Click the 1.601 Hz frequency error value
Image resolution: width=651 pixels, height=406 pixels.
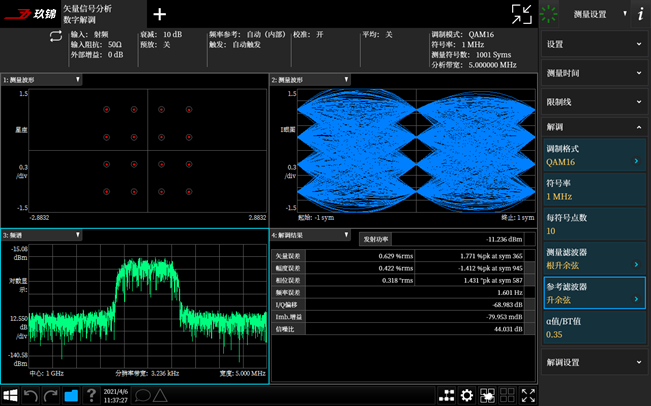[509, 293]
